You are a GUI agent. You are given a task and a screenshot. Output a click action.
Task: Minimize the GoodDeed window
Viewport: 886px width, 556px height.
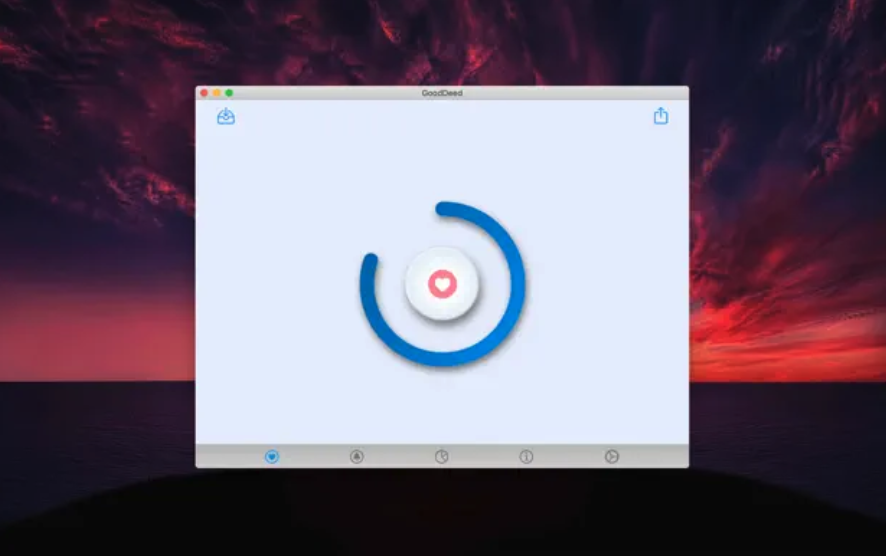tap(216, 93)
